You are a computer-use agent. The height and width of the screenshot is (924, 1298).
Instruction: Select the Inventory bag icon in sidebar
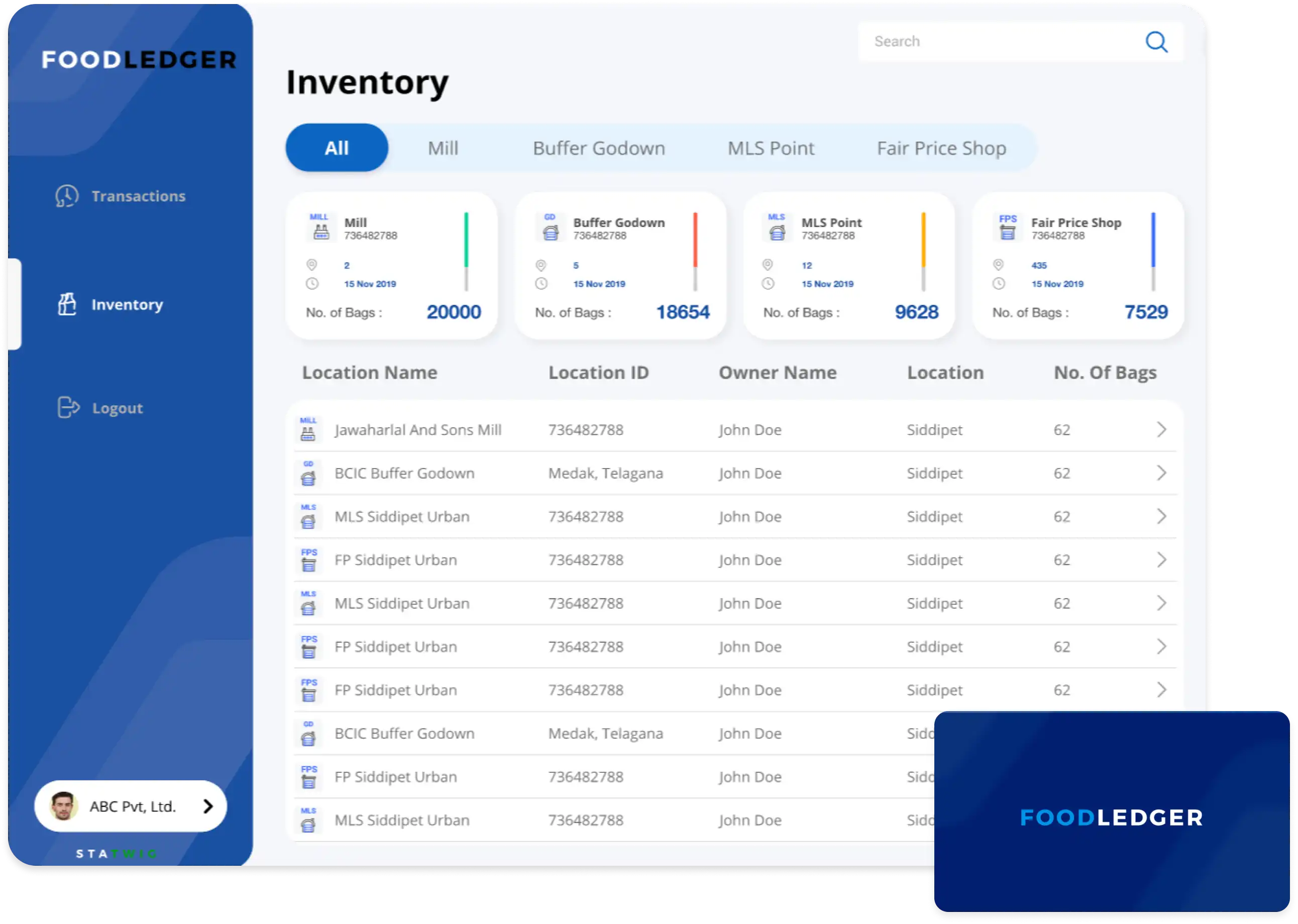67,304
